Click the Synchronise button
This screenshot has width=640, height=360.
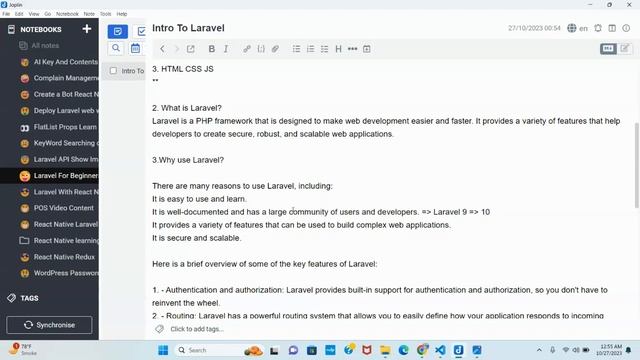point(49,325)
